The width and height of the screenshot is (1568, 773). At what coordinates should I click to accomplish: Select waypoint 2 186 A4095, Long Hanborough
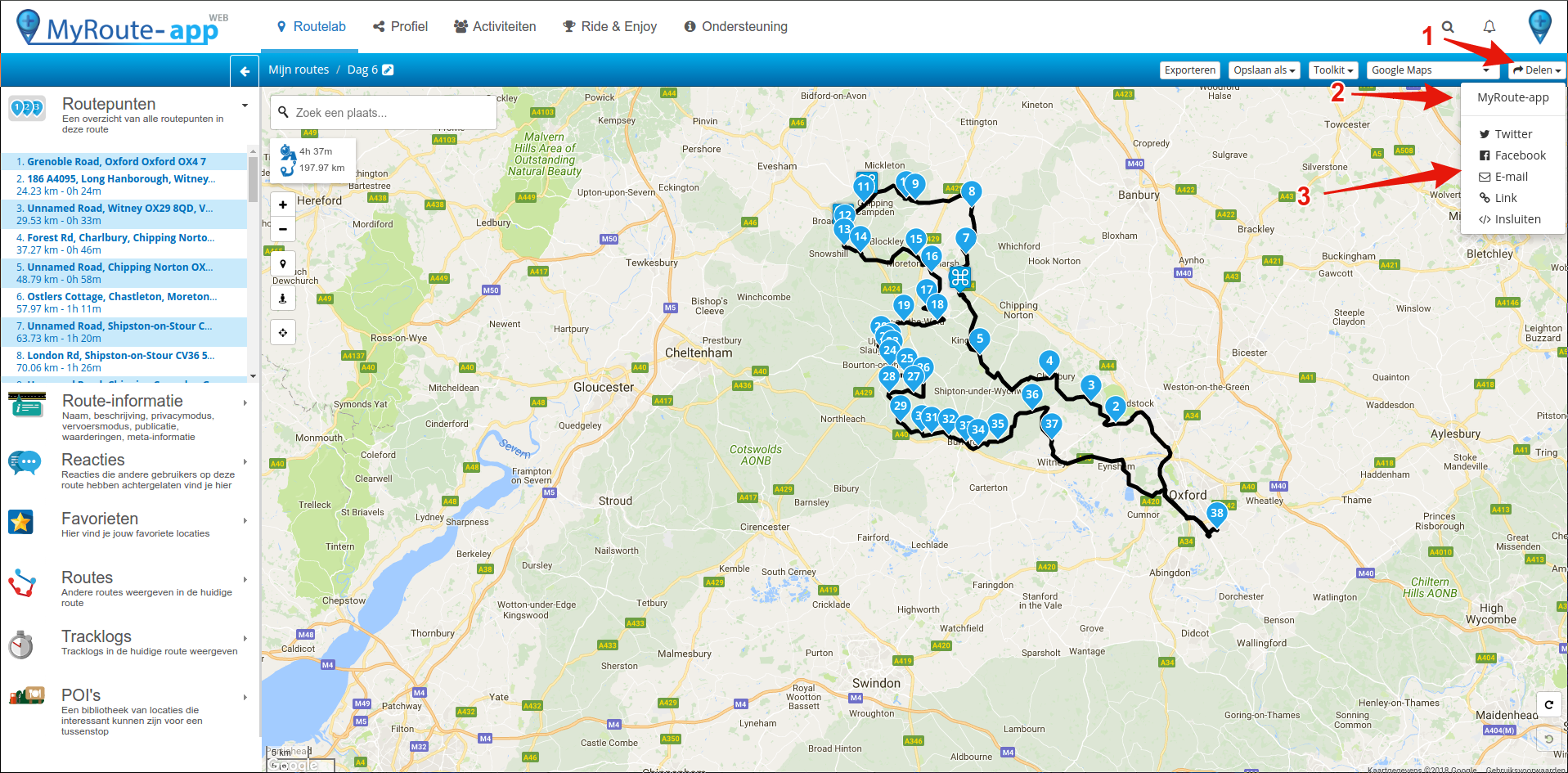point(124,185)
